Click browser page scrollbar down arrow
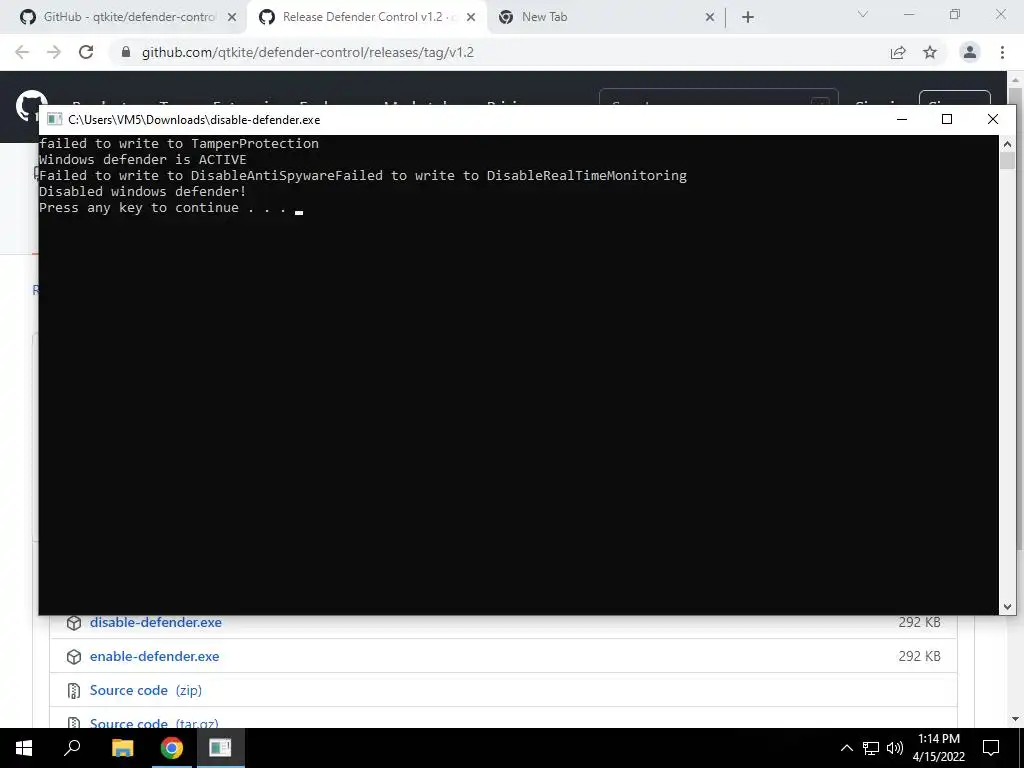The height and width of the screenshot is (768, 1024). pyautogui.click(x=1015, y=719)
